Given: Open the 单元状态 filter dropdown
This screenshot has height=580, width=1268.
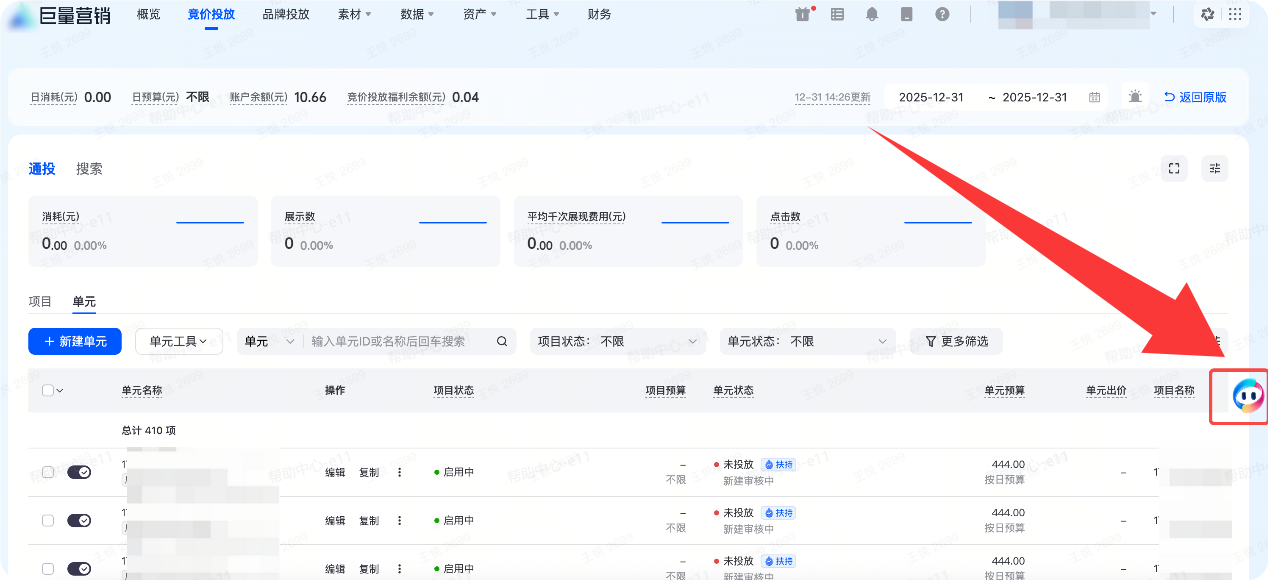Looking at the screenshot, I should 808,341.
